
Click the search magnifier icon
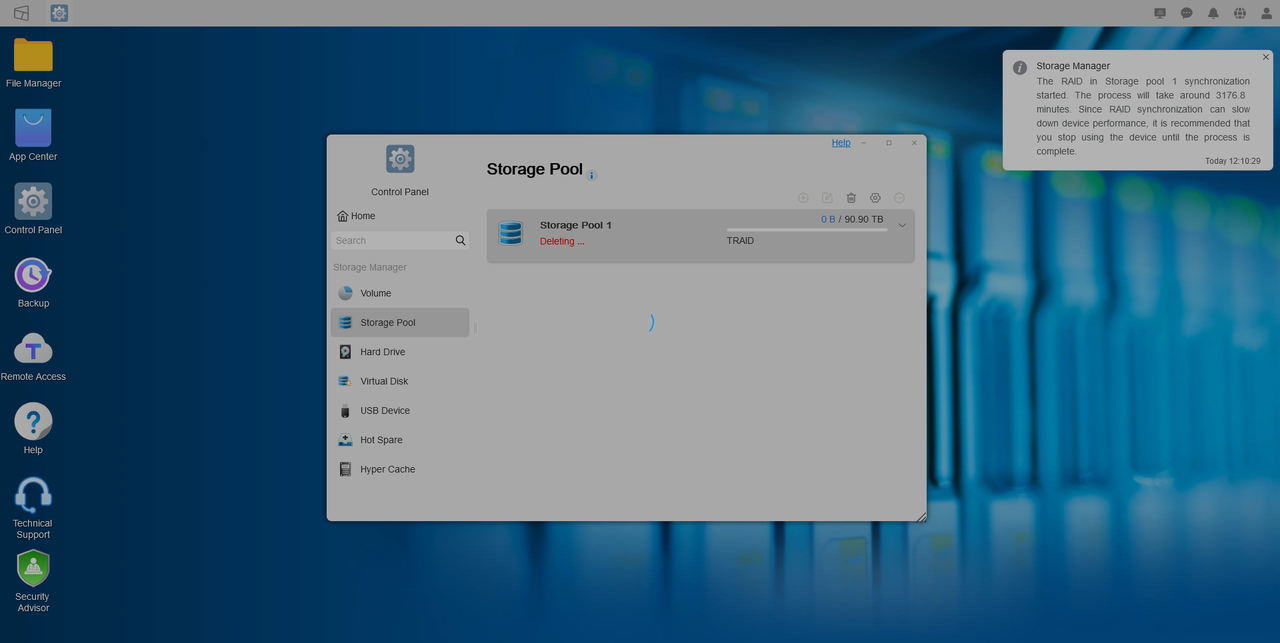click(460, 240)
